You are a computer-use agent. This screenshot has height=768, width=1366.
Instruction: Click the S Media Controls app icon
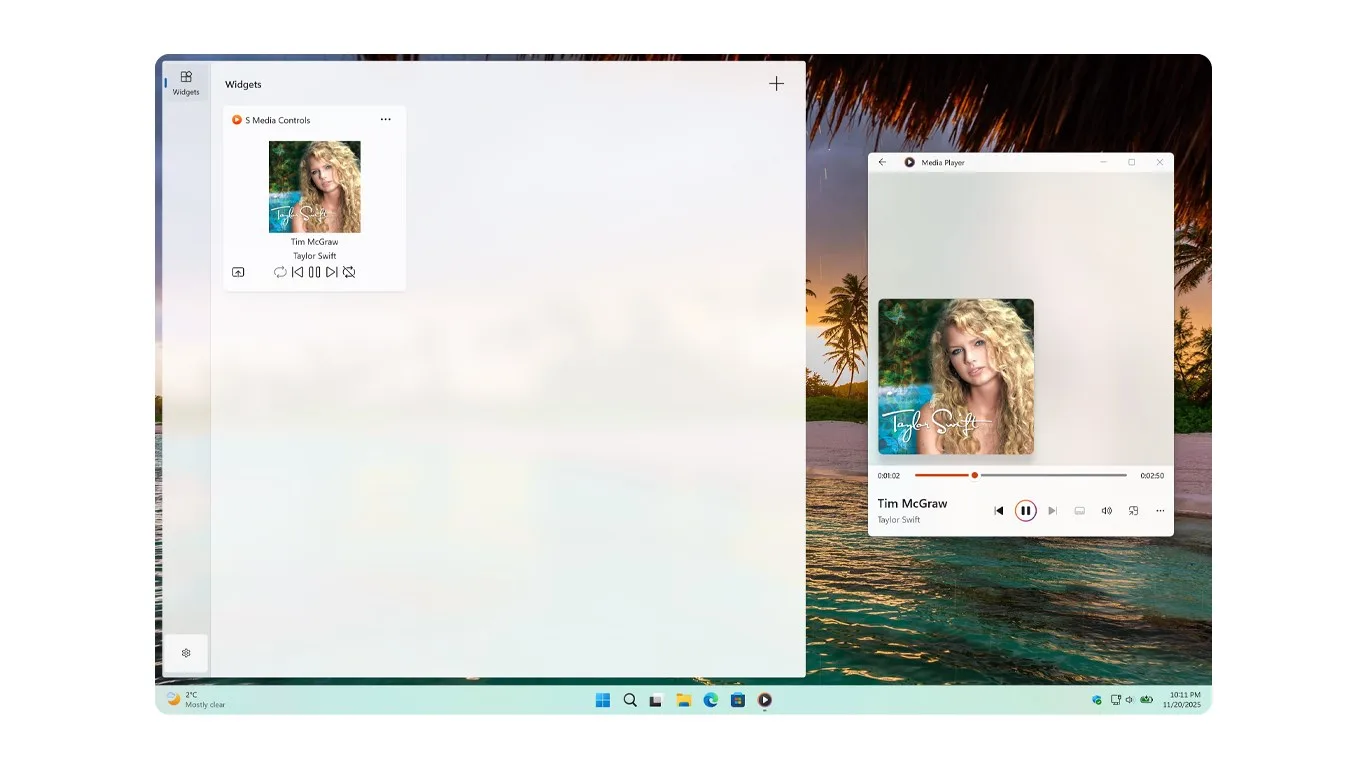point(237,120)
